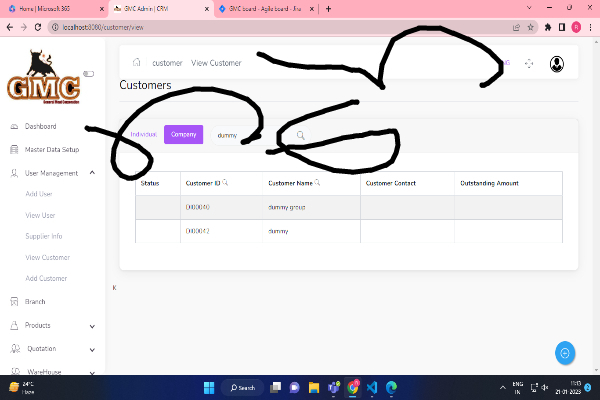
Task: Toggle the sidebar switch beside GMC logo
Action: point(88,73)
